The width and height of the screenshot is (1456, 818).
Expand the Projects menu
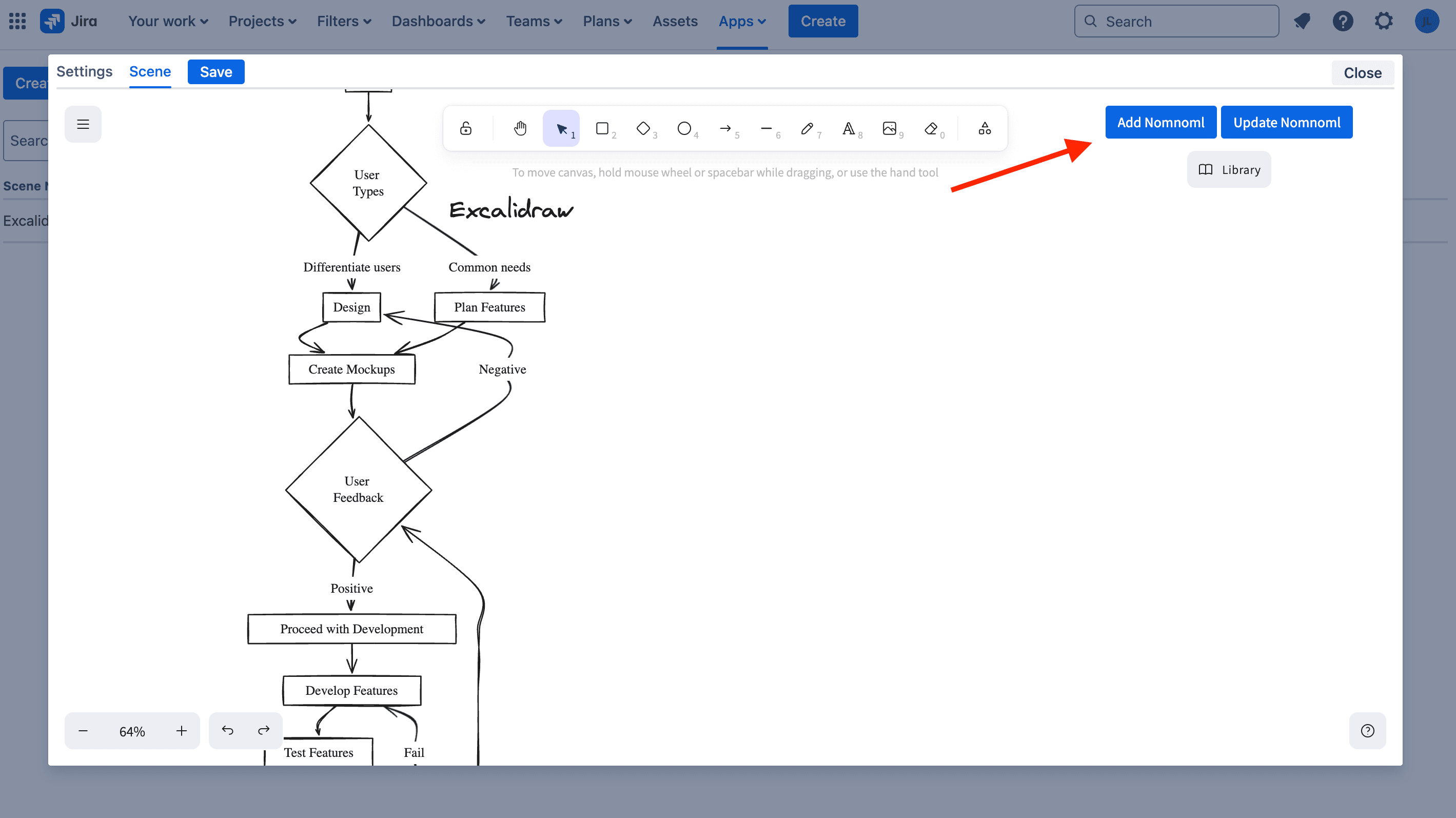262,21
